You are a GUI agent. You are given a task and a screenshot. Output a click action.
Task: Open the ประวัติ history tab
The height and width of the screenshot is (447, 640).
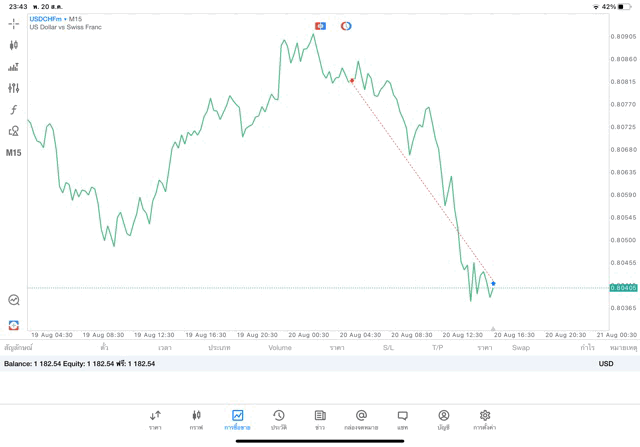click(x=278, y=419)
